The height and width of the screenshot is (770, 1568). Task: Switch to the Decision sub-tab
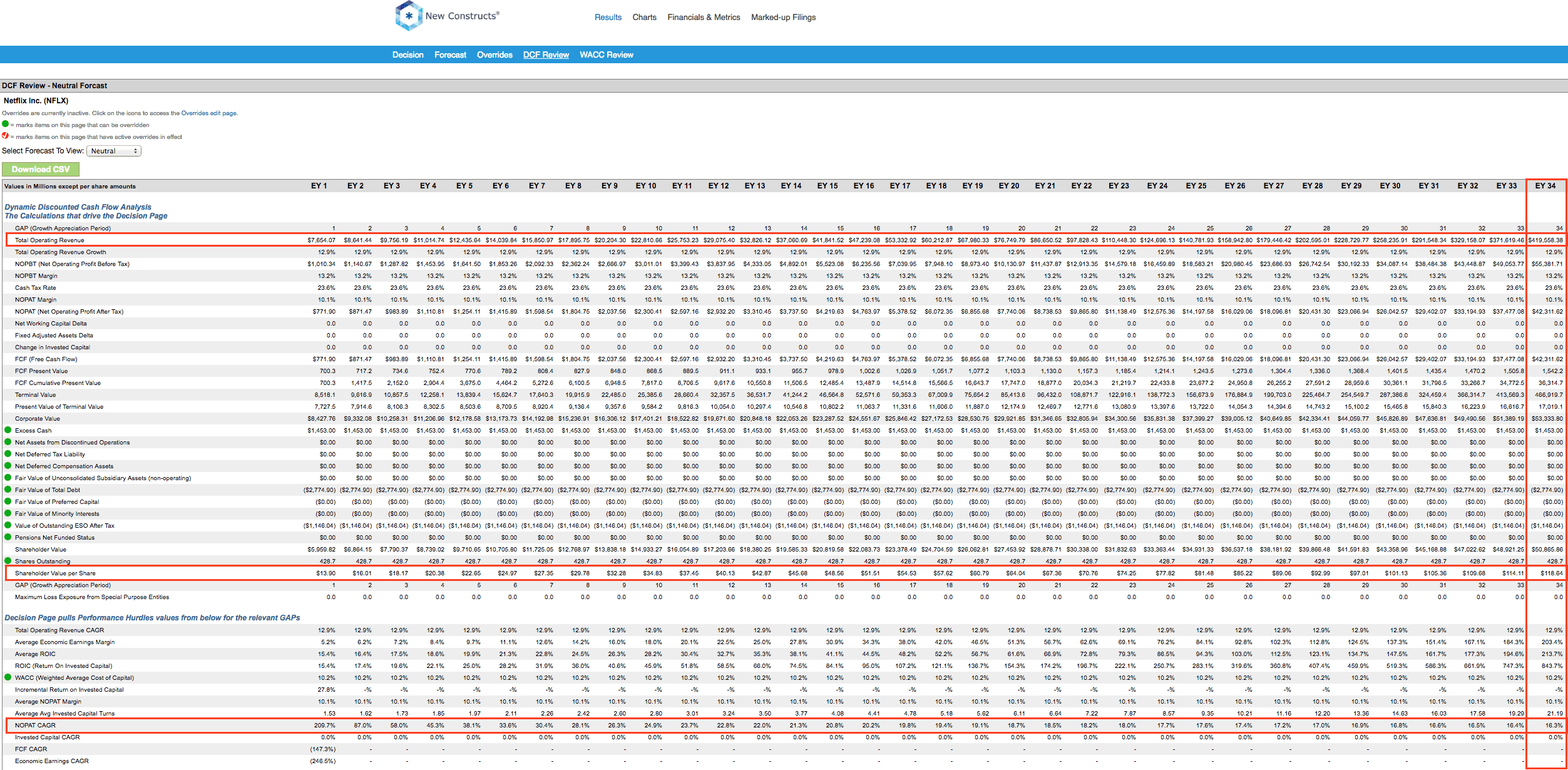407,55
